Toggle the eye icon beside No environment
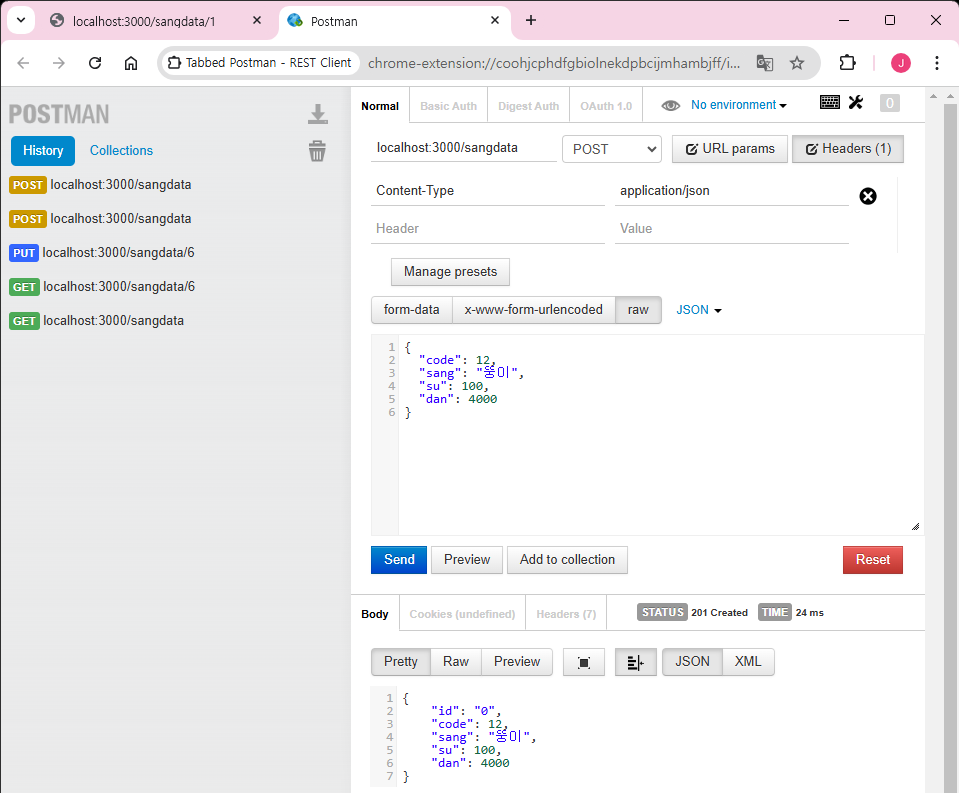959x793 pixels. (670, 105)
